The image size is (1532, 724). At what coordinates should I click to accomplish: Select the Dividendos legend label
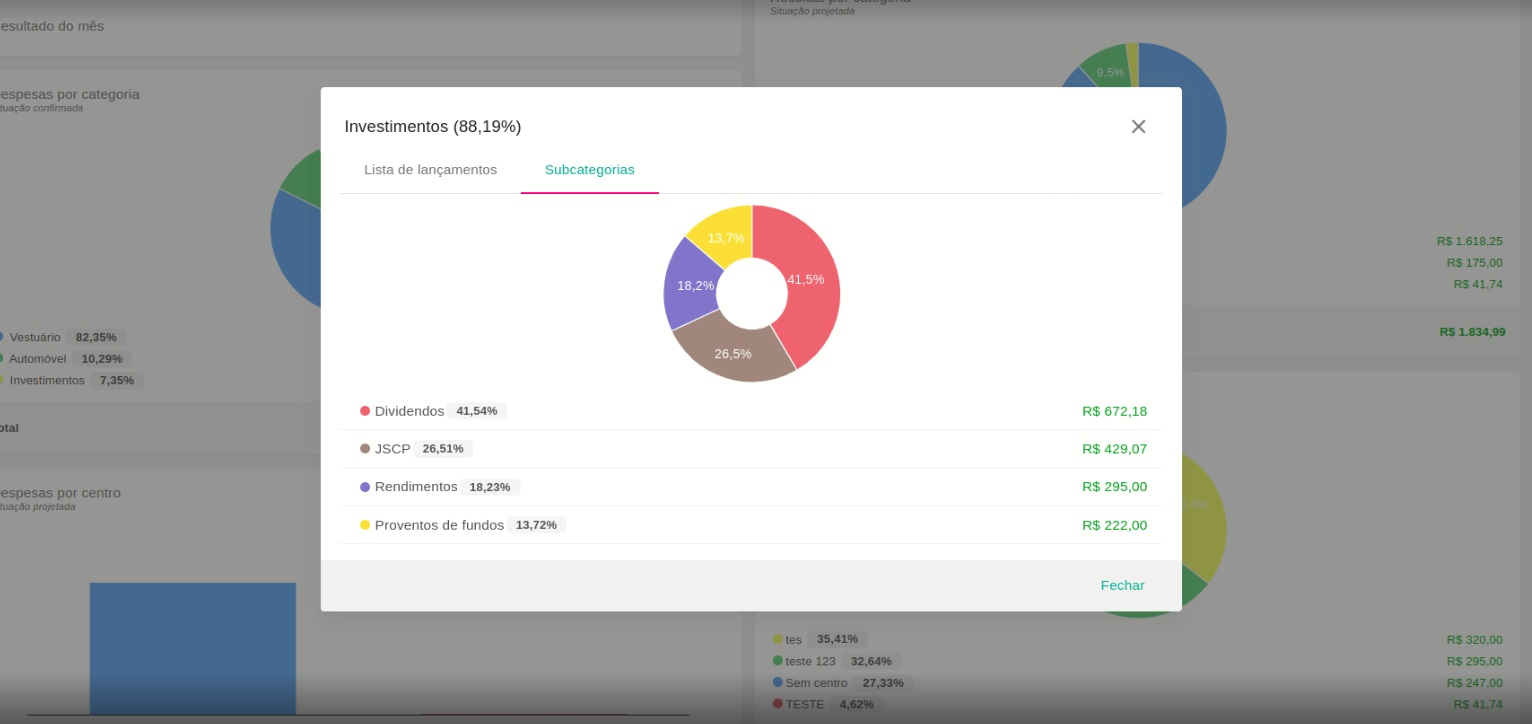(x=409, y=411)
